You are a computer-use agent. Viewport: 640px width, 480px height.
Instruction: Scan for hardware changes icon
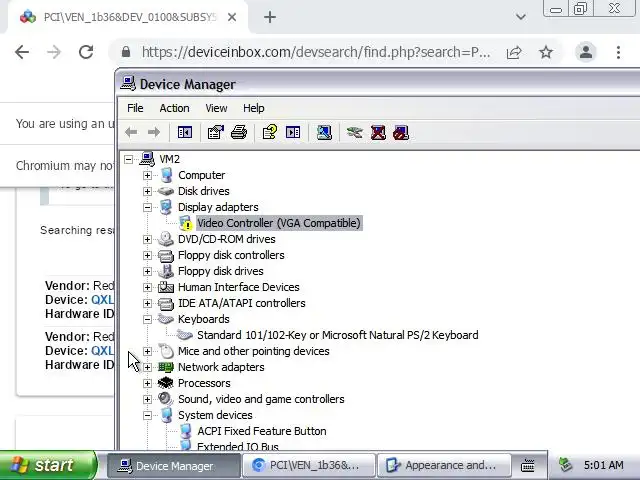click(324, 132)
